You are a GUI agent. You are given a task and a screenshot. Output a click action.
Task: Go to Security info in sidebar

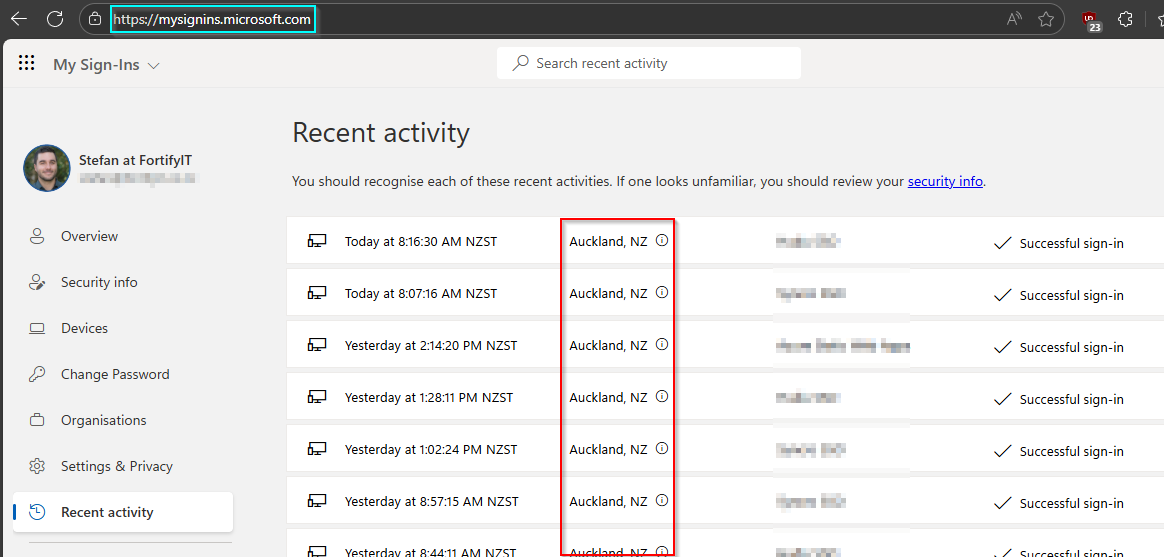pyautogui.click(x=99, y=282)
